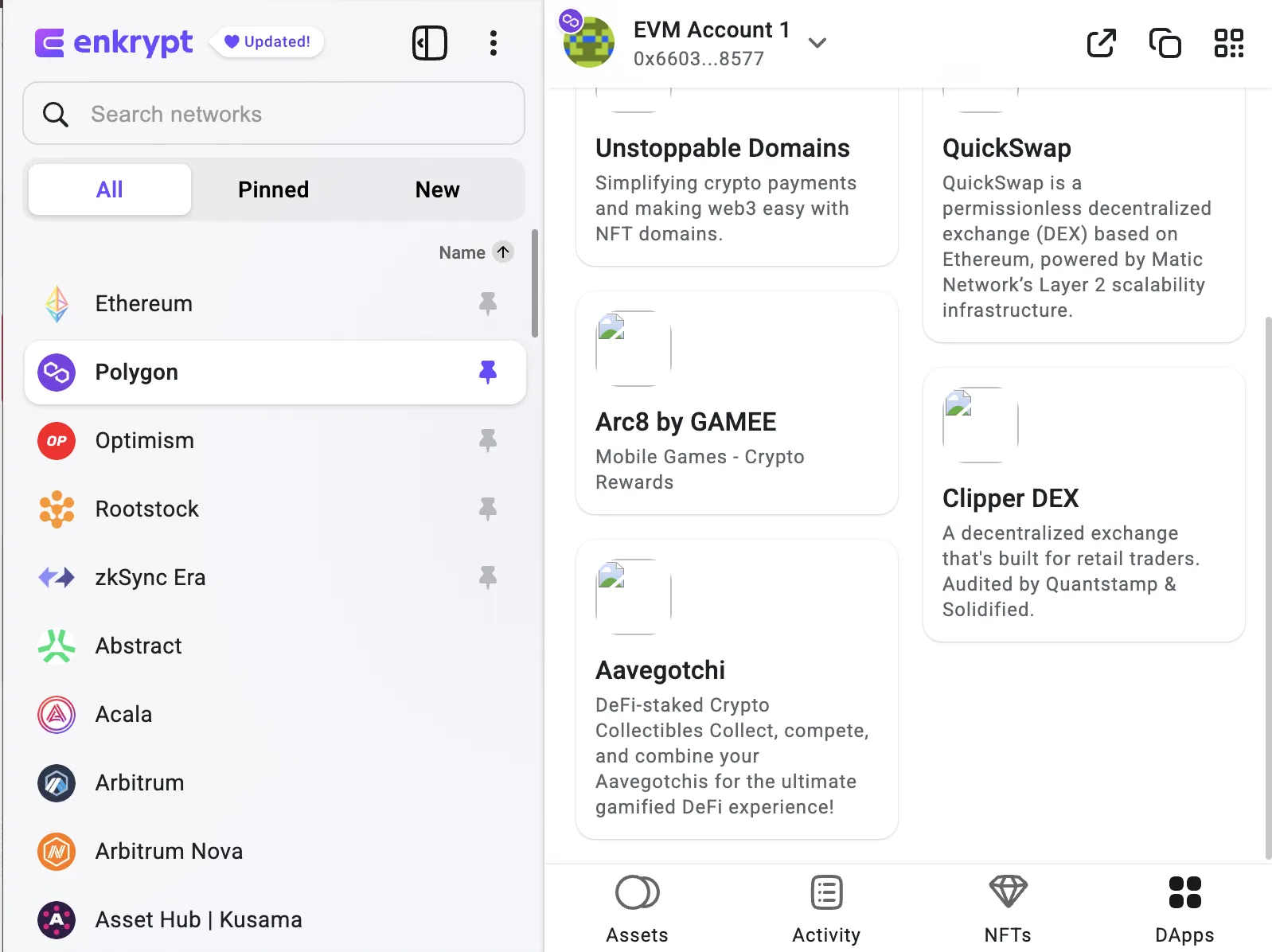
Task: Click the Arbitrum network icon
Action: [x=57, y=783]
